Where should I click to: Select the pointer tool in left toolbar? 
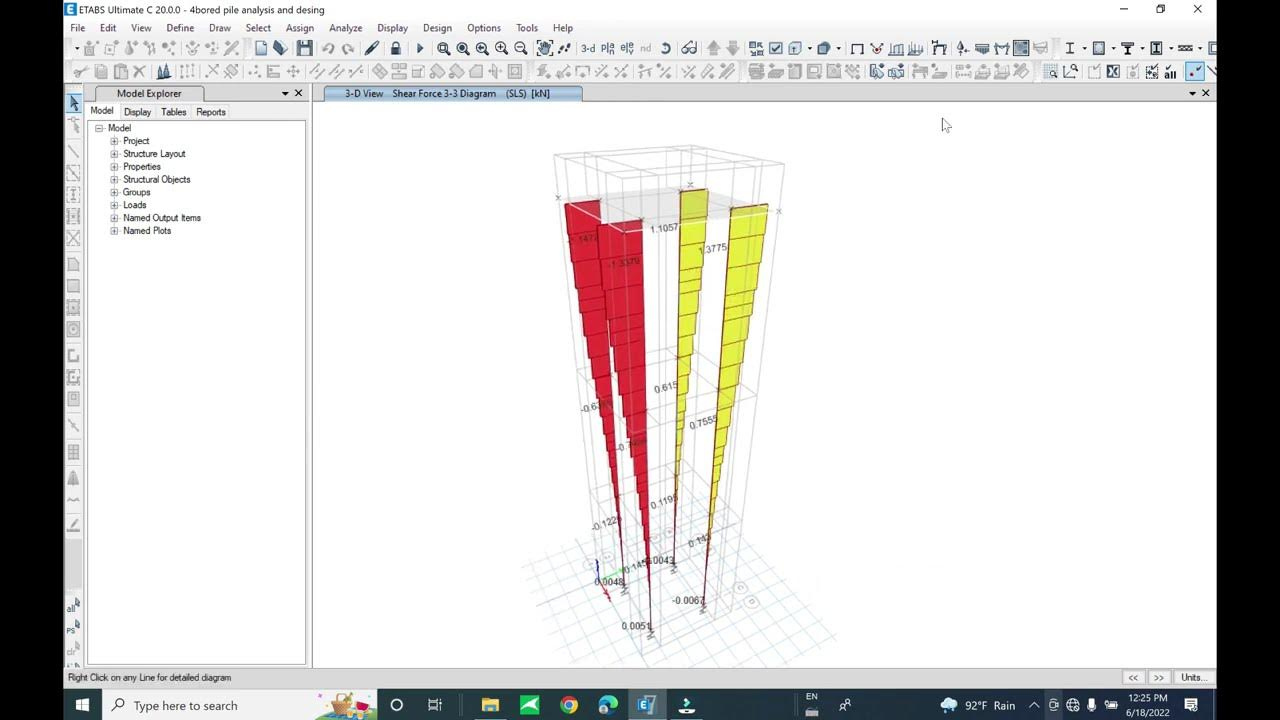74,104
